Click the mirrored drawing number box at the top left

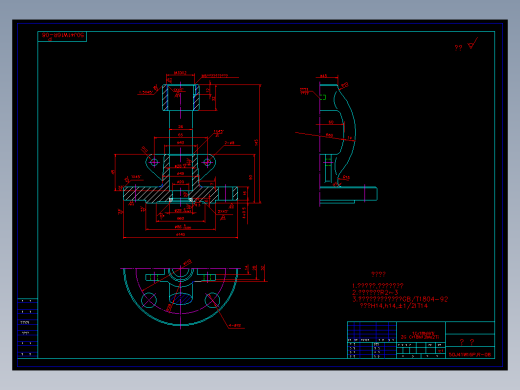[x=62, y=36]
